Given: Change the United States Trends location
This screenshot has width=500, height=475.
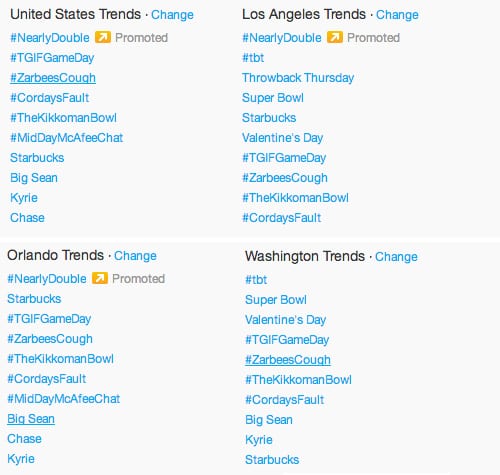Looking at the screenshot, I should (x=172, y=15).
